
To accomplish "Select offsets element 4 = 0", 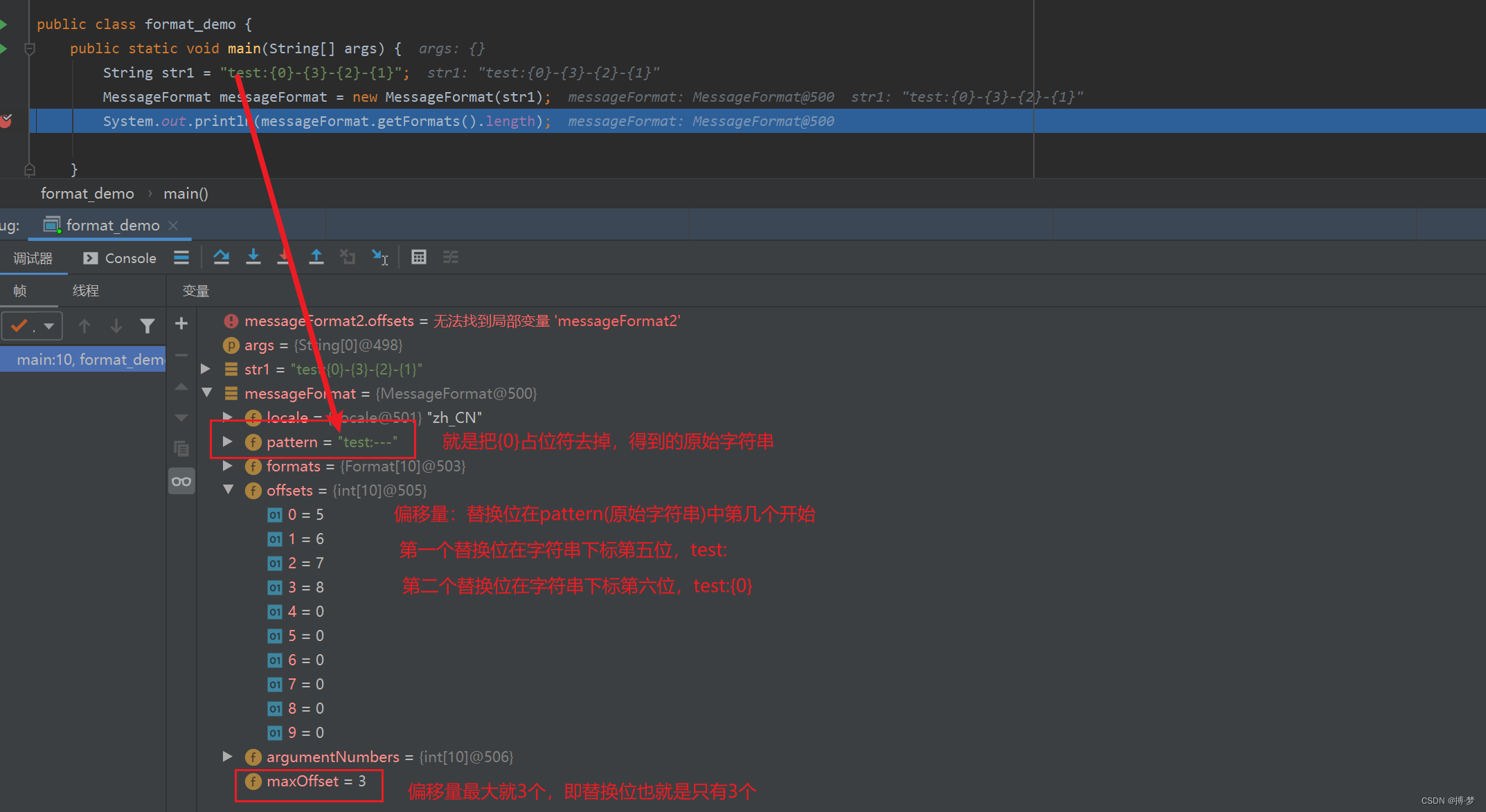I will click(x=296, y=611).
